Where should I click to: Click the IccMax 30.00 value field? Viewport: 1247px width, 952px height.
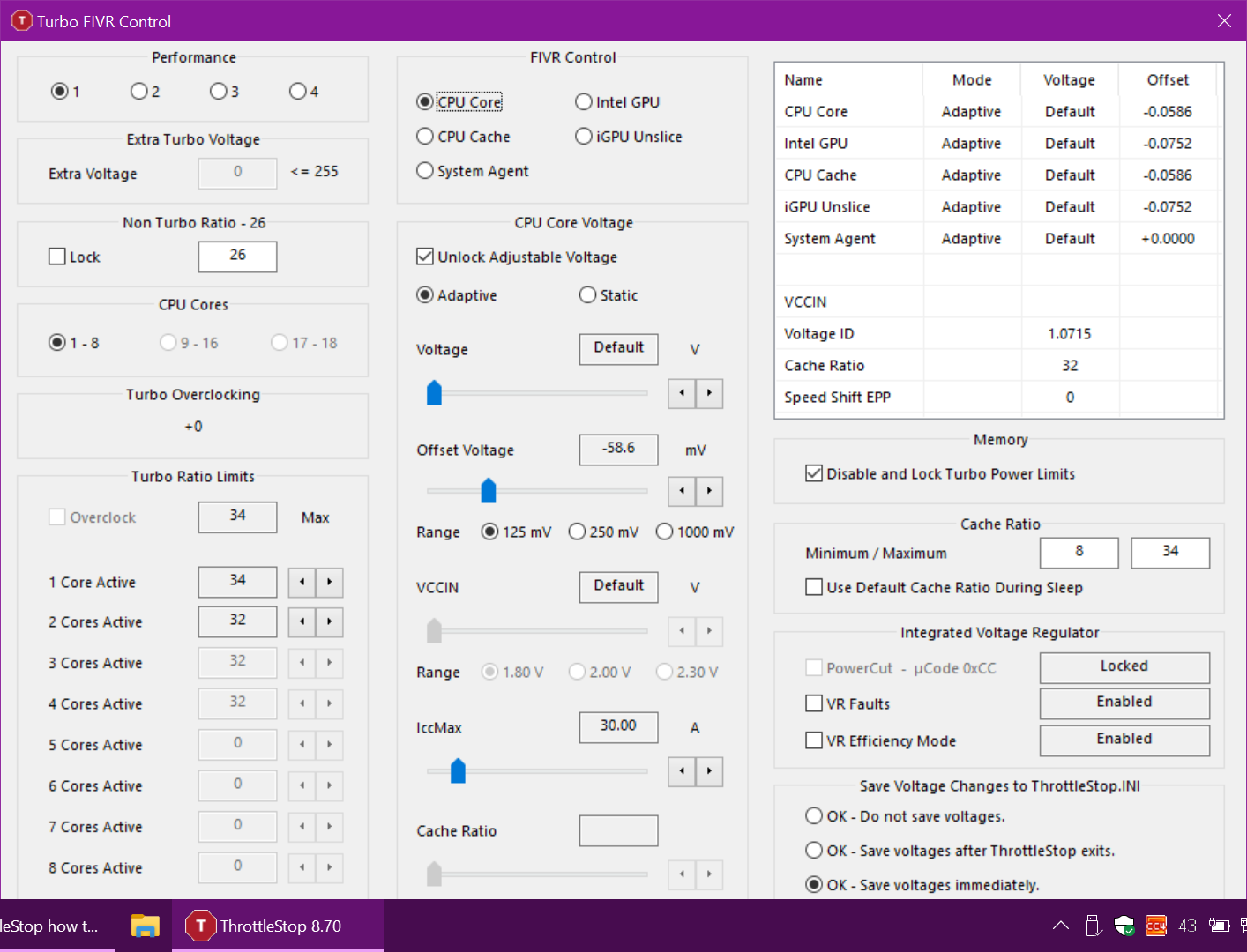click(618, 726)
